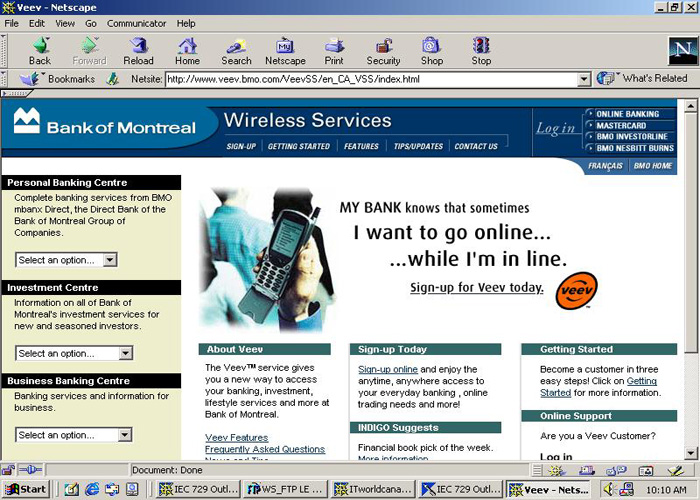Open the BMO INVESTORLINE link
Screen dimensions: 700x500
(x=632, y=137)
